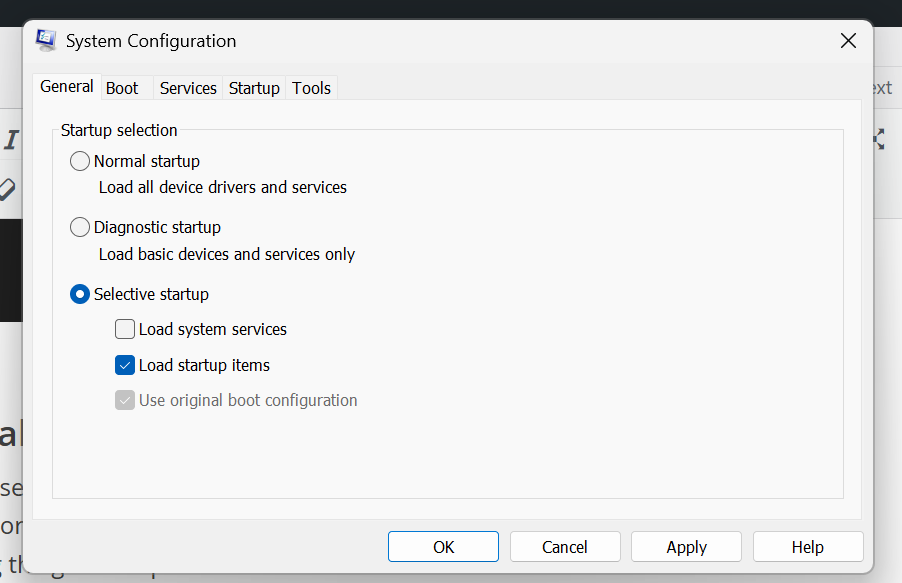Click the System Configuration title bar icon
The height and width of the screenshot is (583, 902).
[x=46, y=41]
